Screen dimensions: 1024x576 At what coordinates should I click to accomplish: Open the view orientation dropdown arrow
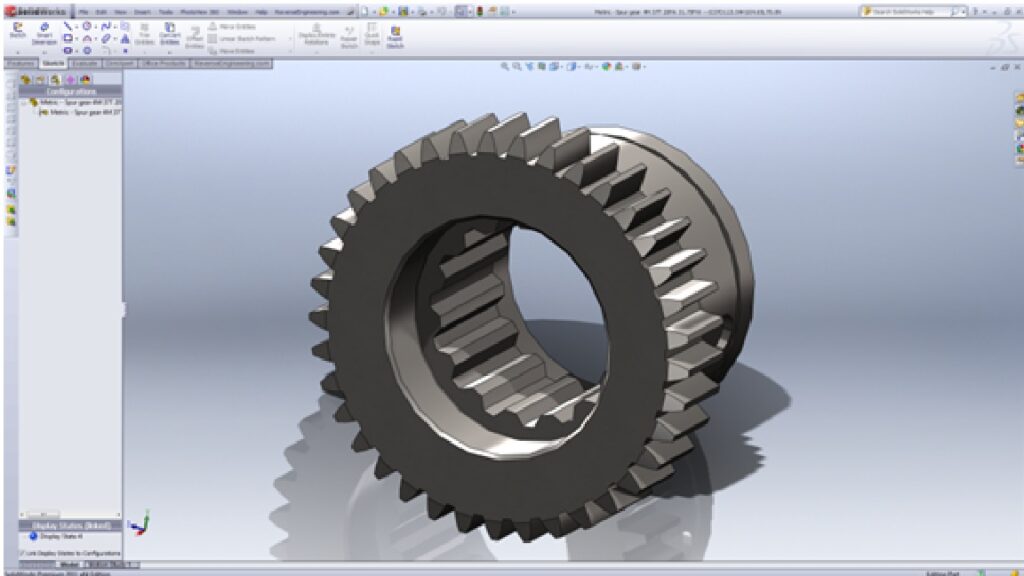tap(562, 67)
